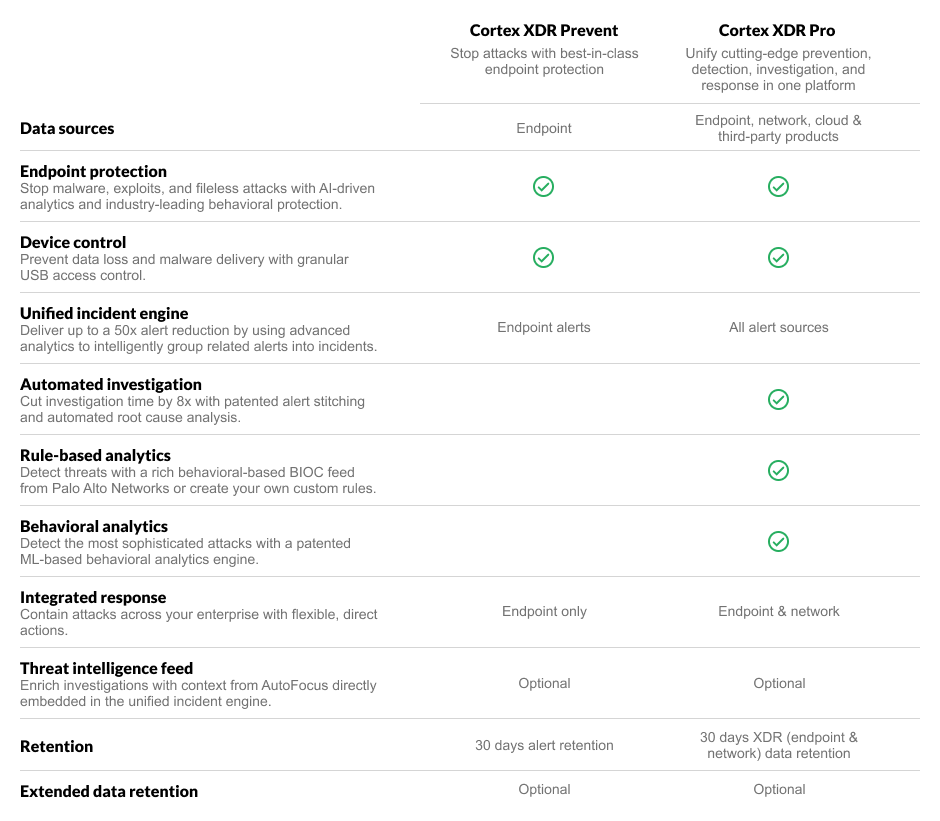This screenshot has width=940, height=821.
Task: Click Device control checkmark under XDR Pro
Action: coord(778,258)
